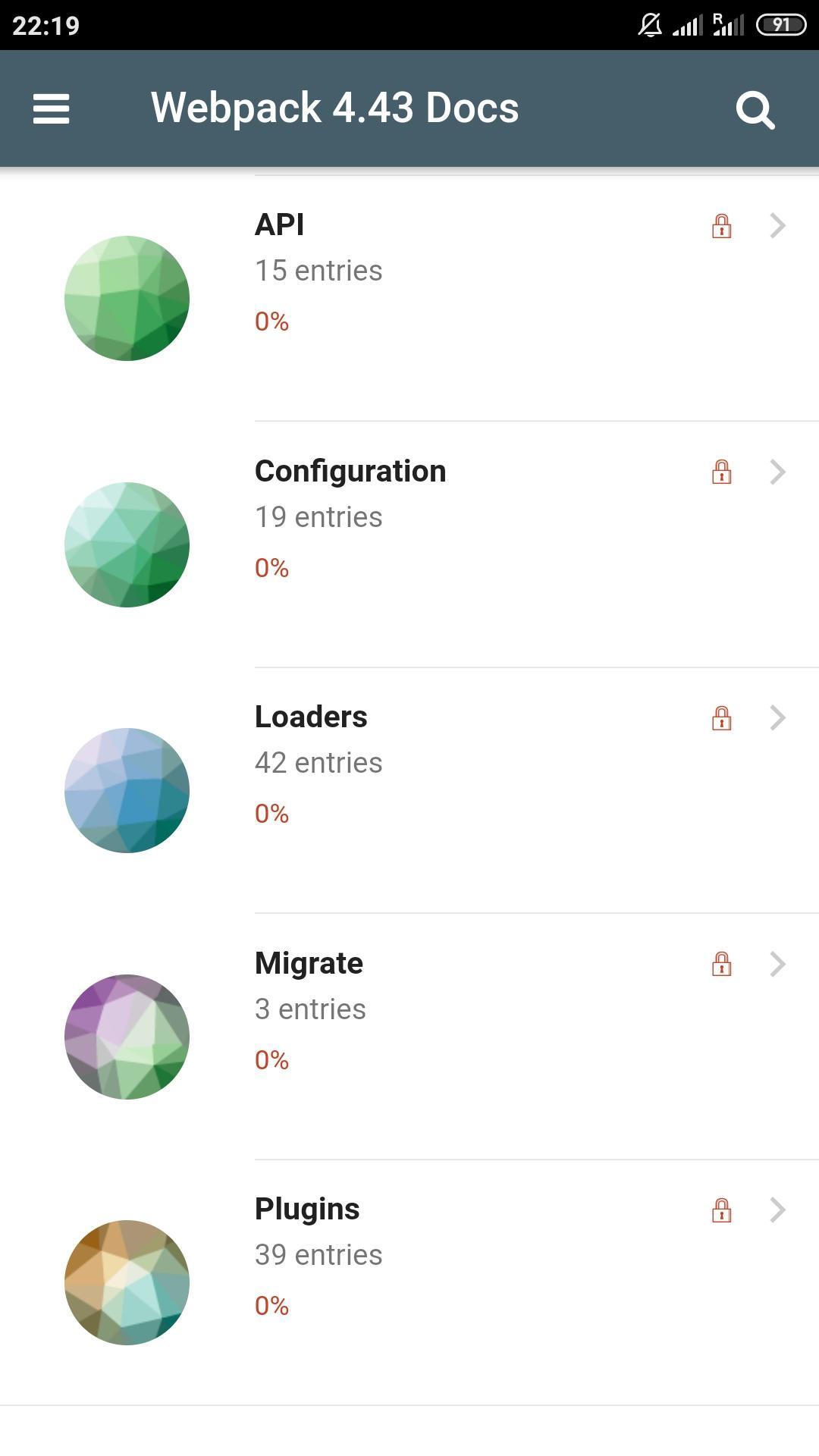819x1456 pixels.
Task: Expand the API section chevron
Action: [x=777, y=226]
